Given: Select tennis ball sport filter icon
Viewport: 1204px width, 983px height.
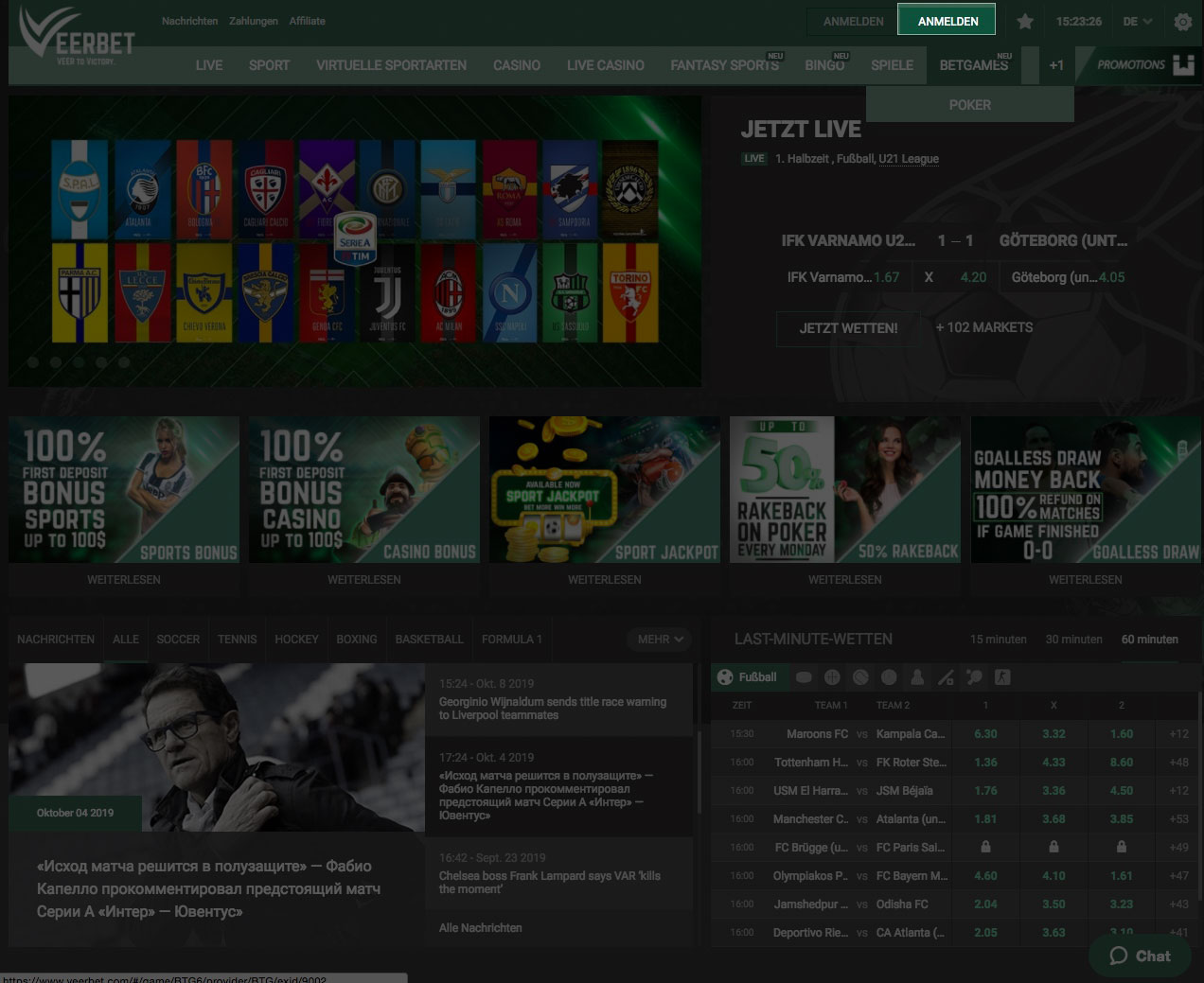Looking at the screenshot, I should point(860,677).
